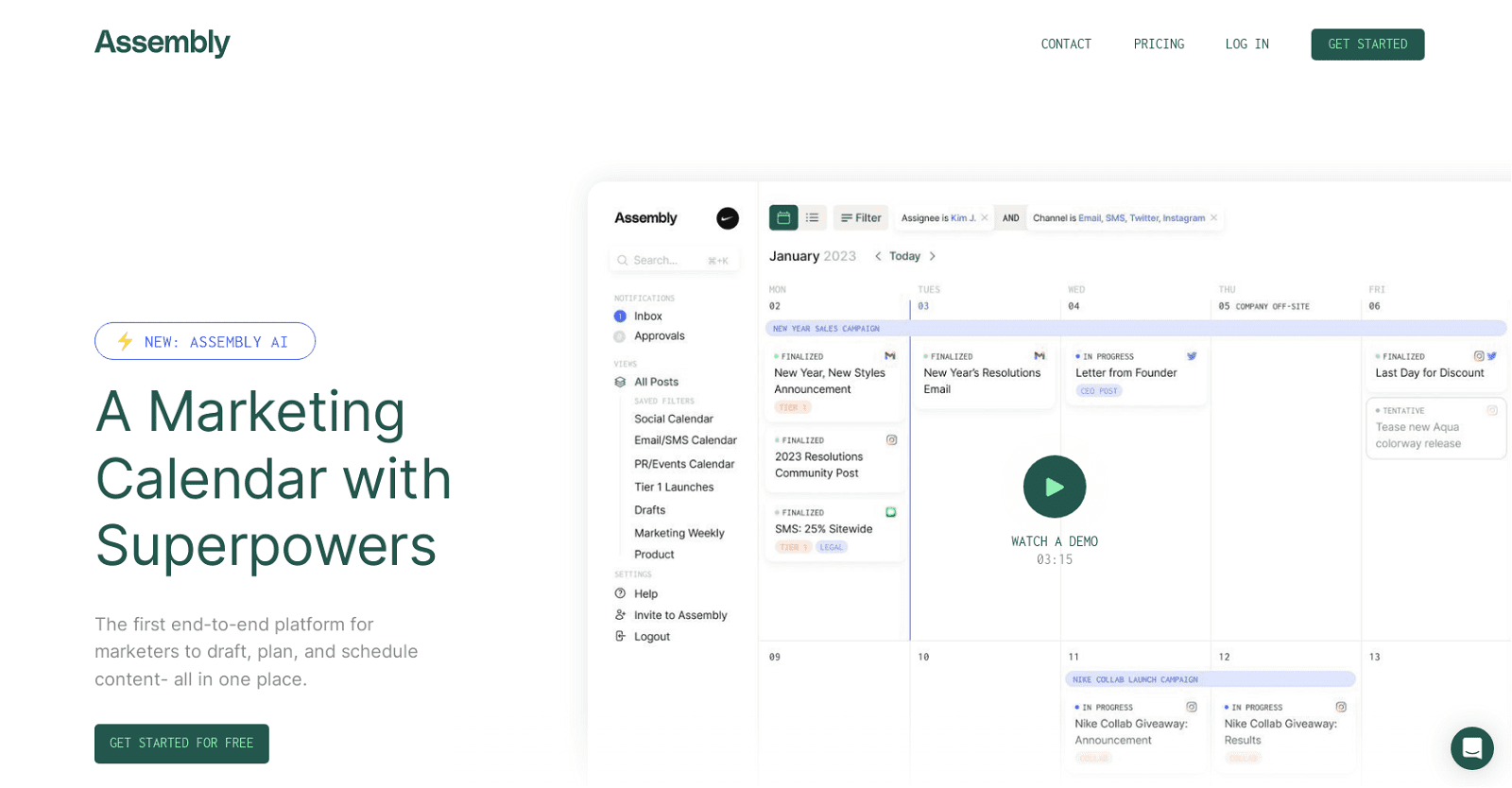Click the calendar search field
This screenshot has width=1512, height=788.
[673, 261]
